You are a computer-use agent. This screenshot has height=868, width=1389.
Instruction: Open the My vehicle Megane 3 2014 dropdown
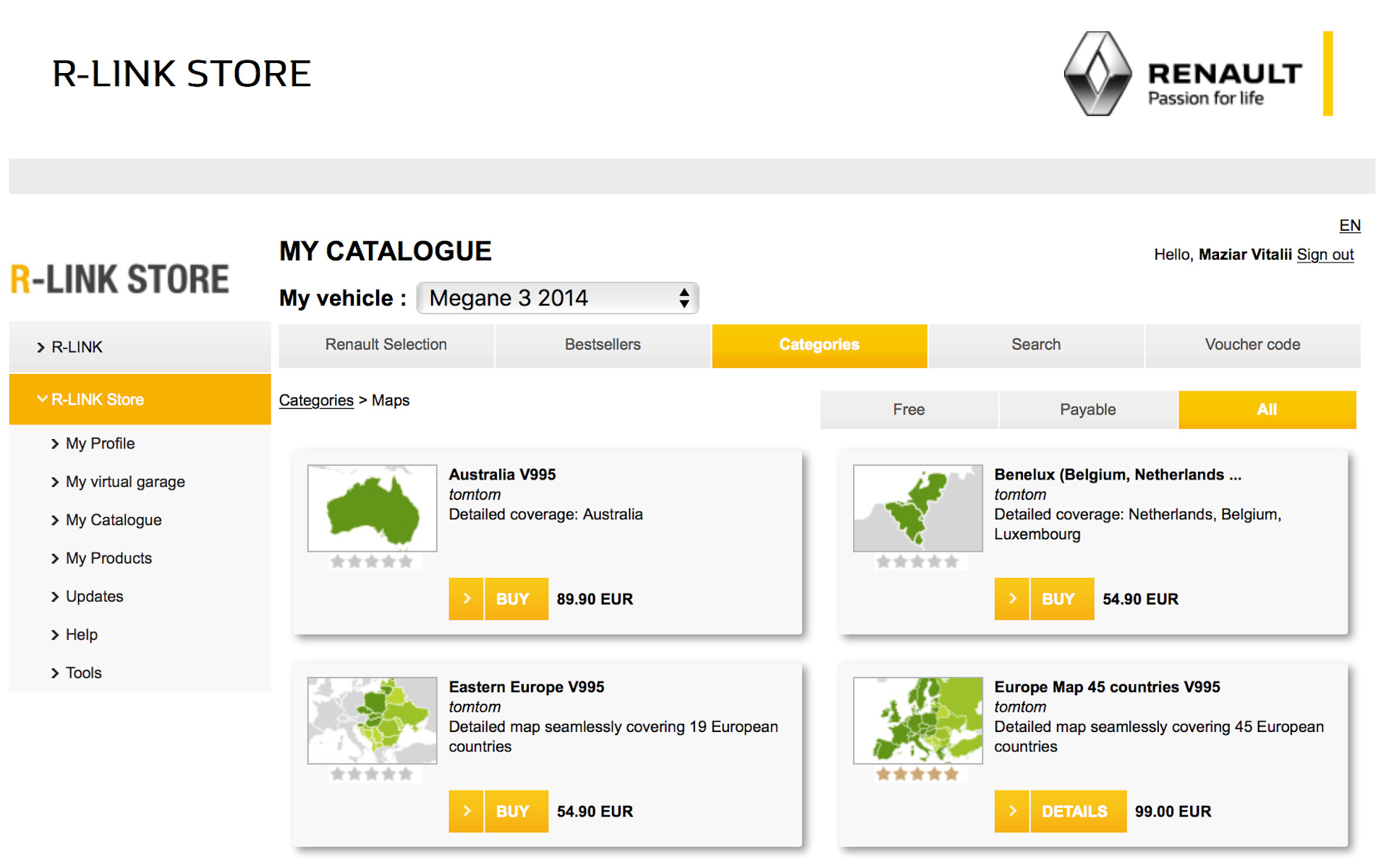click(x=557, y=298)
